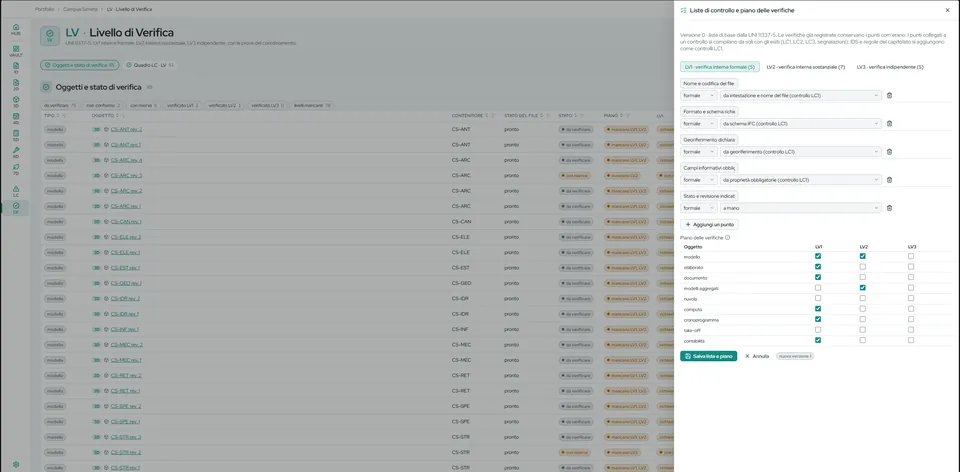The height and width of the screenshot is (472, 960).
Task: Open 'a mano' source dropdown
Action: [x=801, y=208]
